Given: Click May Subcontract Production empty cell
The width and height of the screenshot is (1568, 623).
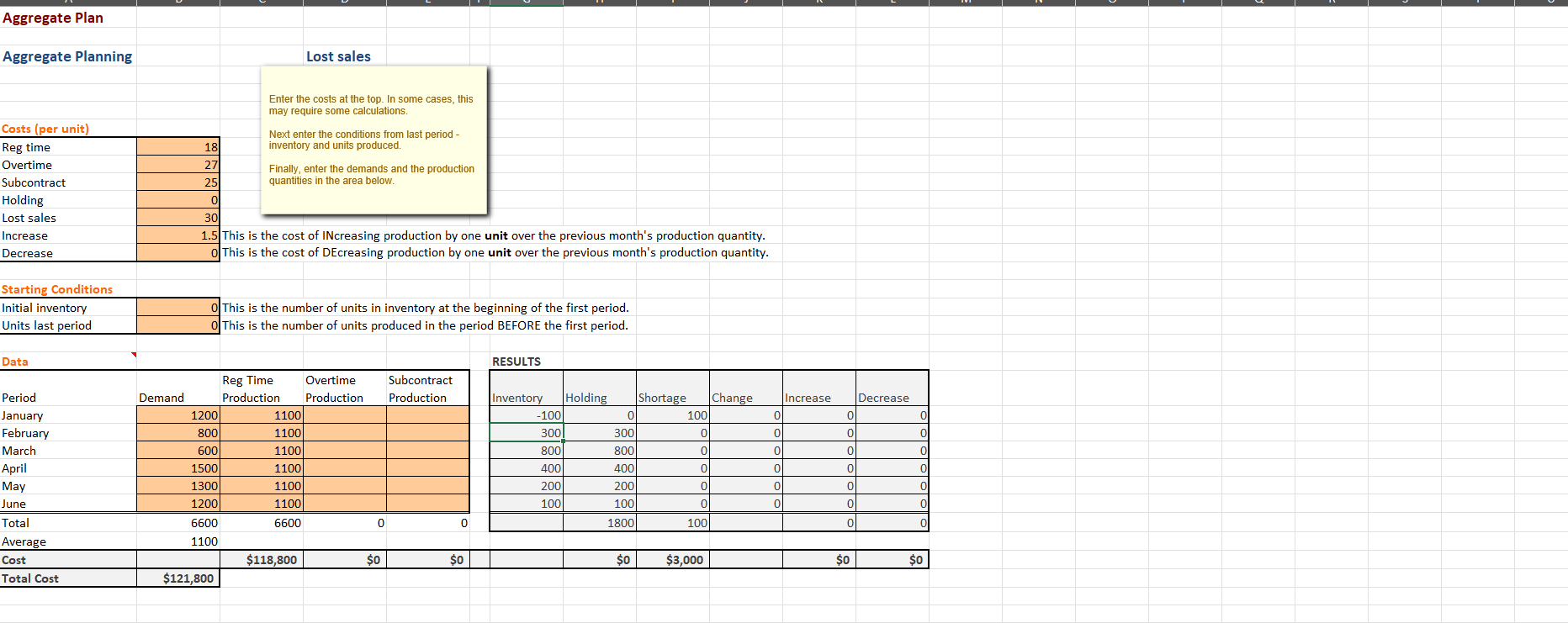Looking at the screenshot, I should click(x=428, y=486).
